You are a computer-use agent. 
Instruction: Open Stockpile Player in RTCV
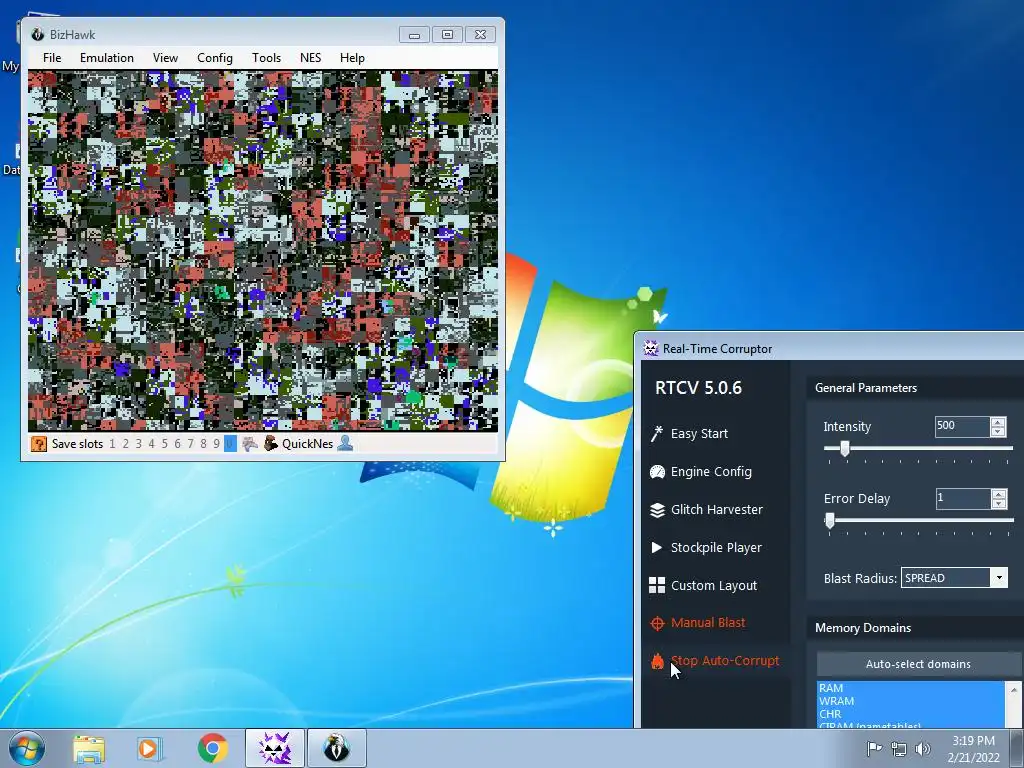(716, 547)
